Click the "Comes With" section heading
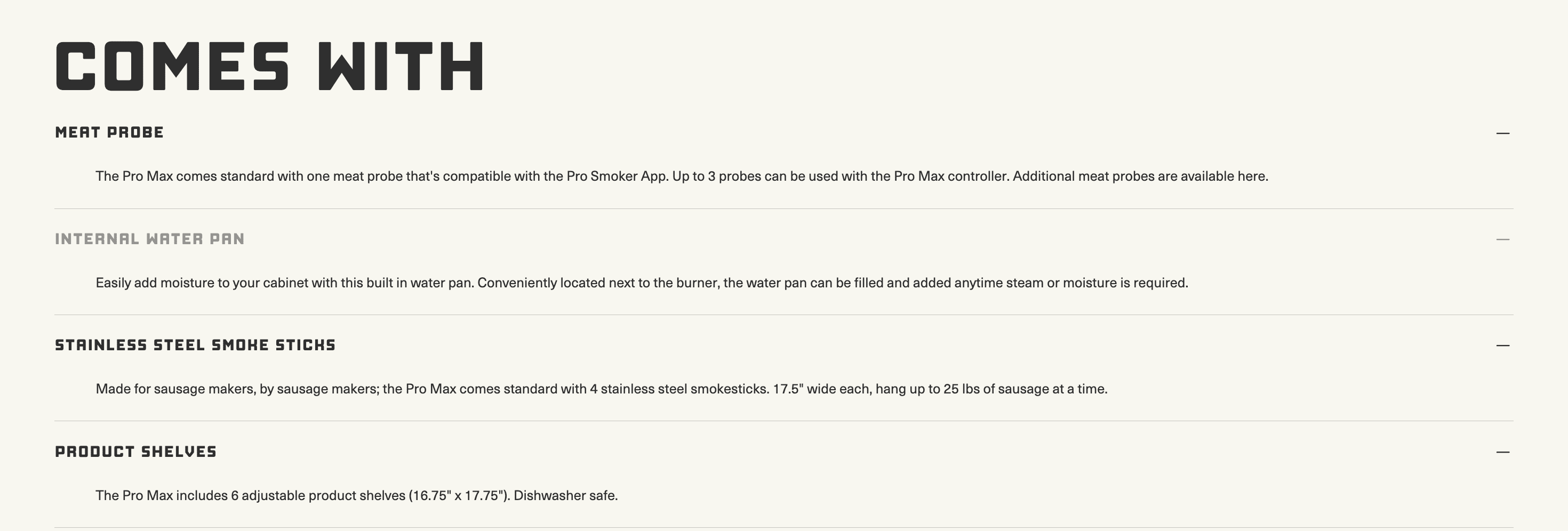Viewport: 1568px width, 531px height. point(270,67)
